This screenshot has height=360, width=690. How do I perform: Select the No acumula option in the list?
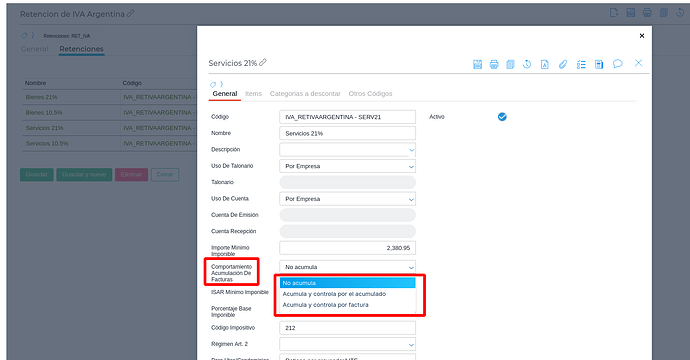point(347,283)
